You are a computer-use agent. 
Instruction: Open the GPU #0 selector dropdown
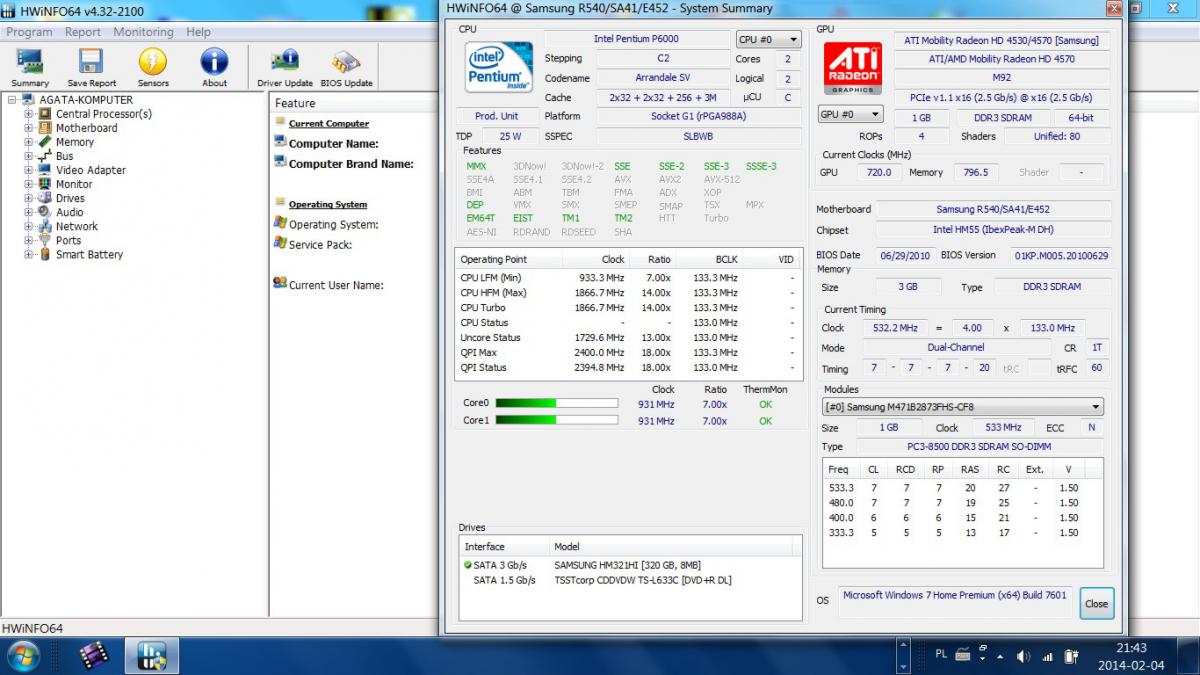(x=851, y=114)
